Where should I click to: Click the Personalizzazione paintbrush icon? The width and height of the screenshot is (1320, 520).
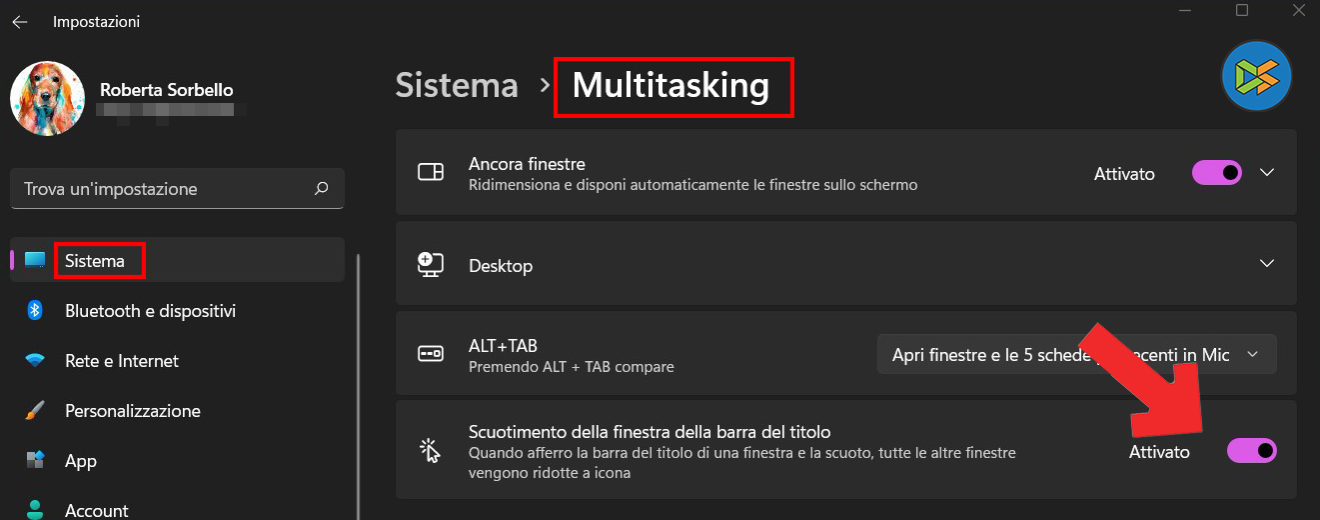(35, 411)
